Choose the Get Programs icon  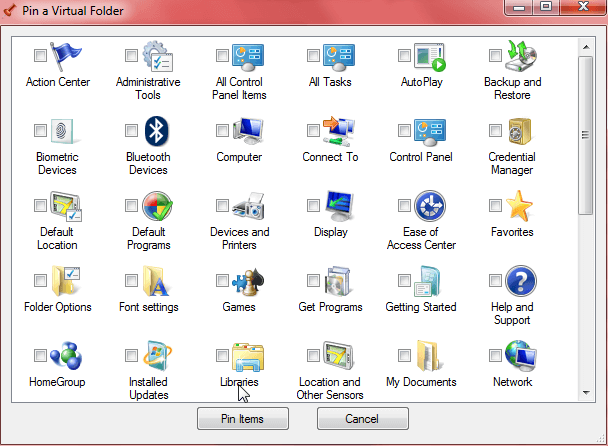(338, 281)
